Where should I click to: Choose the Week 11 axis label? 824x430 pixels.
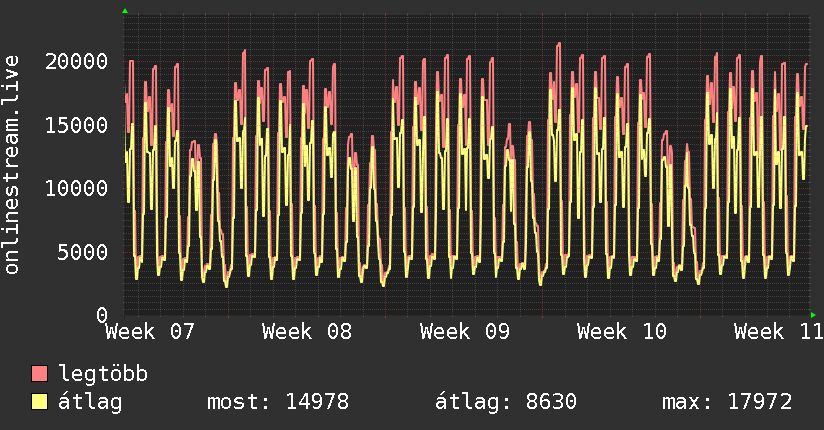click(778, 331)
